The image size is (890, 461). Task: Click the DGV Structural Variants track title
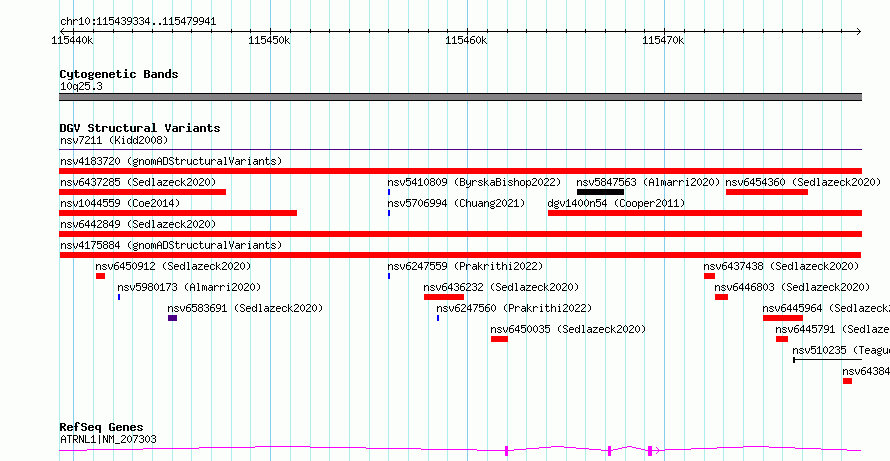140,128
